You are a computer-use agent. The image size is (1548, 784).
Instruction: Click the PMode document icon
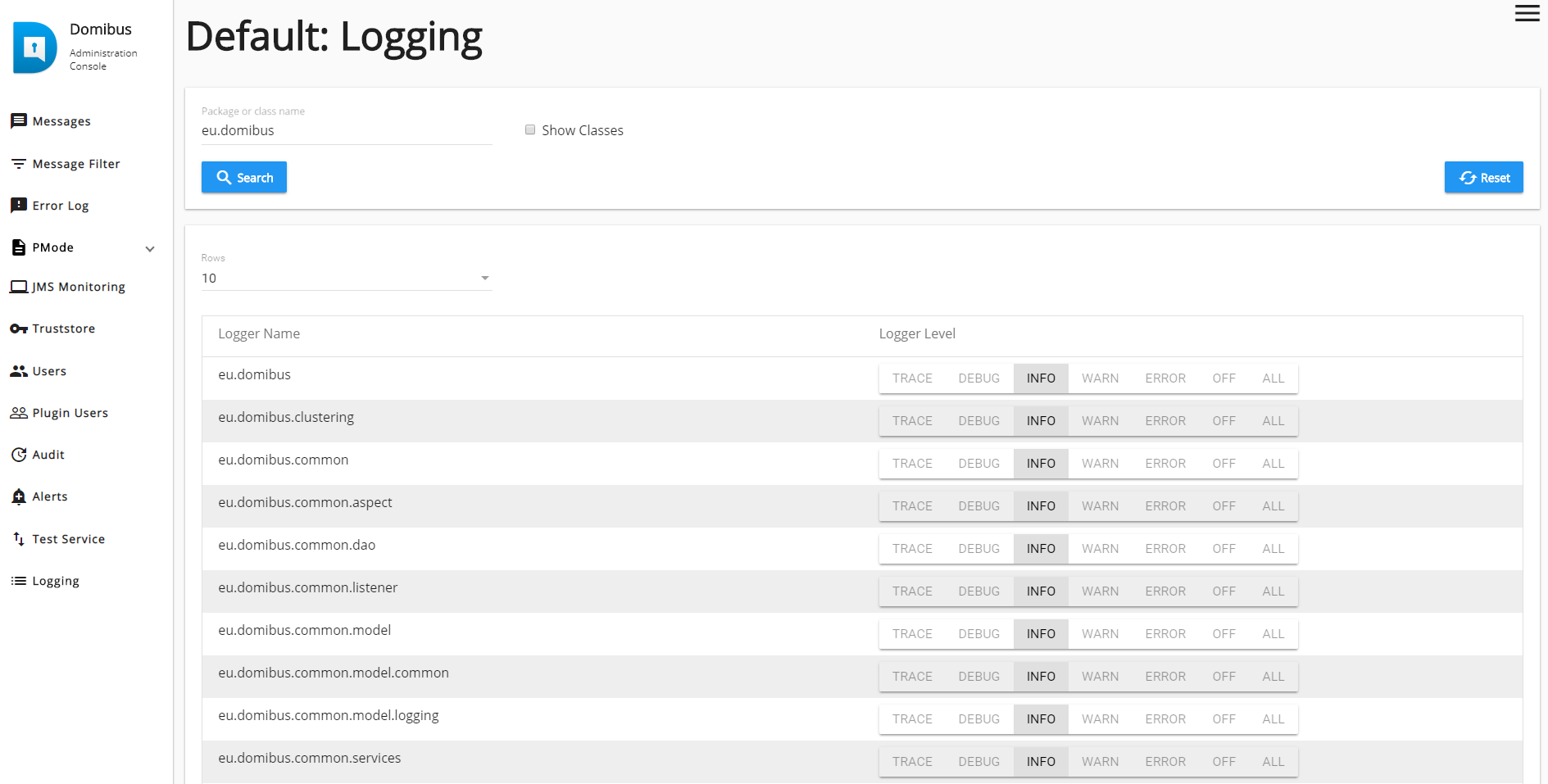click(19, 247)
